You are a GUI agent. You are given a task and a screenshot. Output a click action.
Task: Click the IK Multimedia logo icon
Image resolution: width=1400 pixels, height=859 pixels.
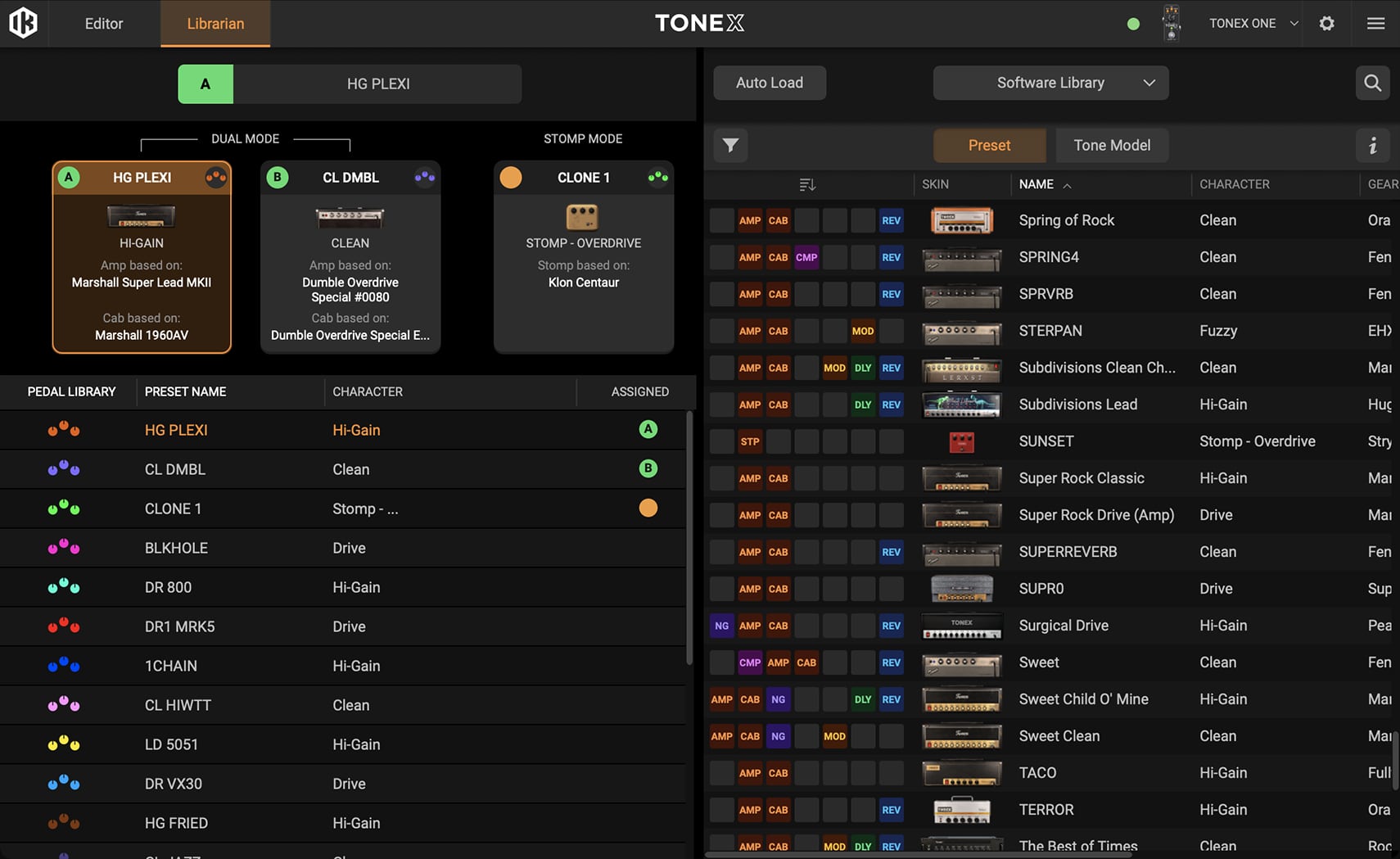click(23, 23)
